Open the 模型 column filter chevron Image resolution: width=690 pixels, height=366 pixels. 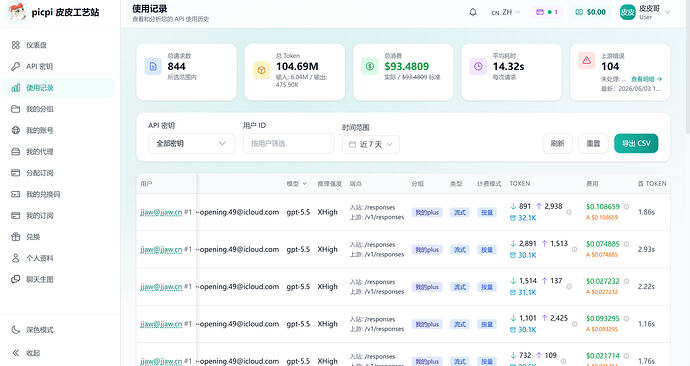[x=305, y=184]
